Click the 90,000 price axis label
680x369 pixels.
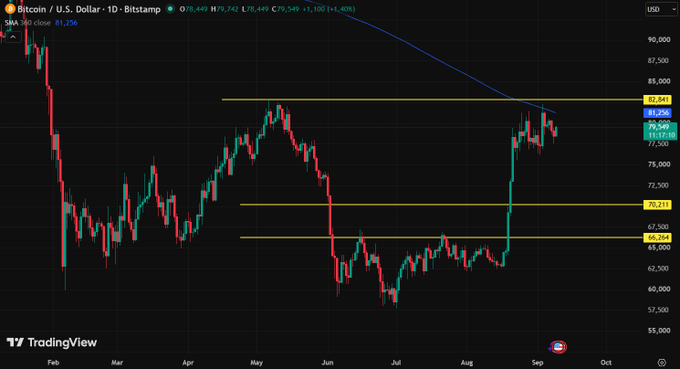[x=658, y=39]
